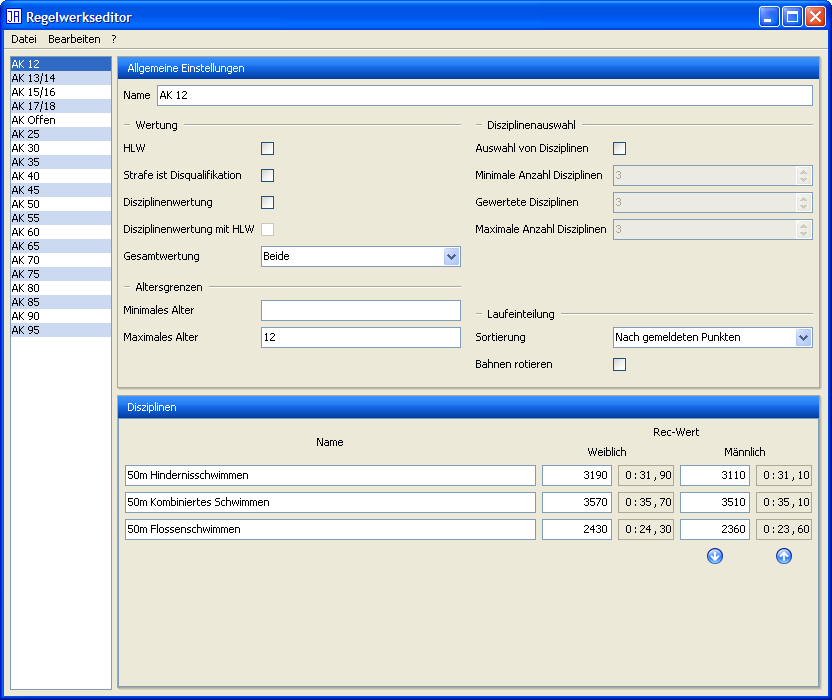Toggle the Bahnen rotieren checkbox
The image size is (832, 700).
619,364
